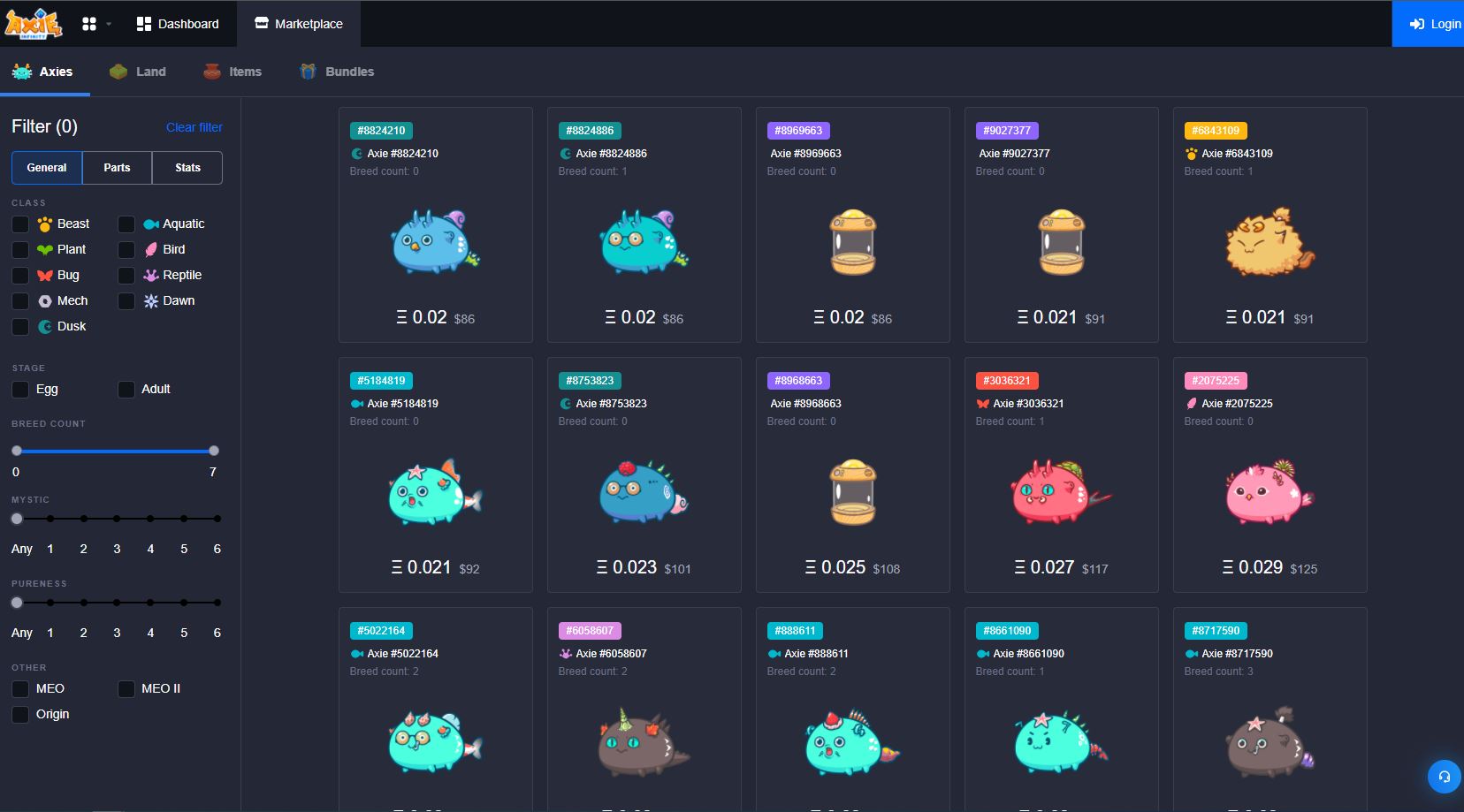1464x812 pixels.
Task: Open the egg image of Axie #8969663
Action: click(x=853, y=242)
